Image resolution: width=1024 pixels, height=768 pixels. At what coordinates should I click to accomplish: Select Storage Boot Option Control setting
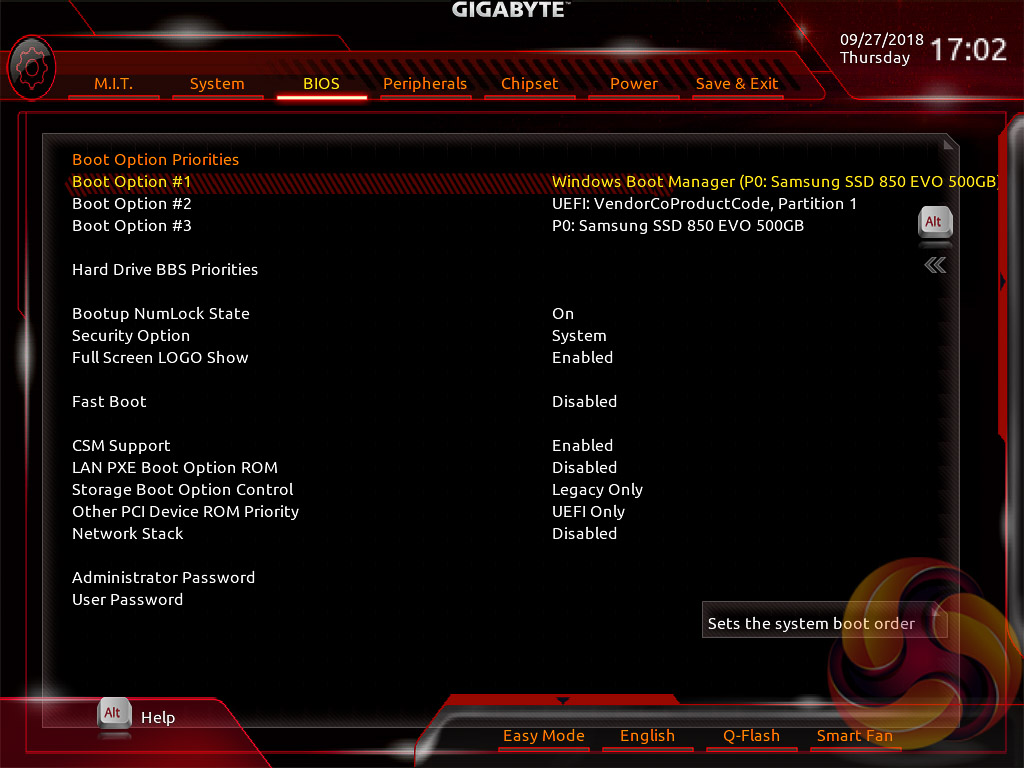point(182,490)
